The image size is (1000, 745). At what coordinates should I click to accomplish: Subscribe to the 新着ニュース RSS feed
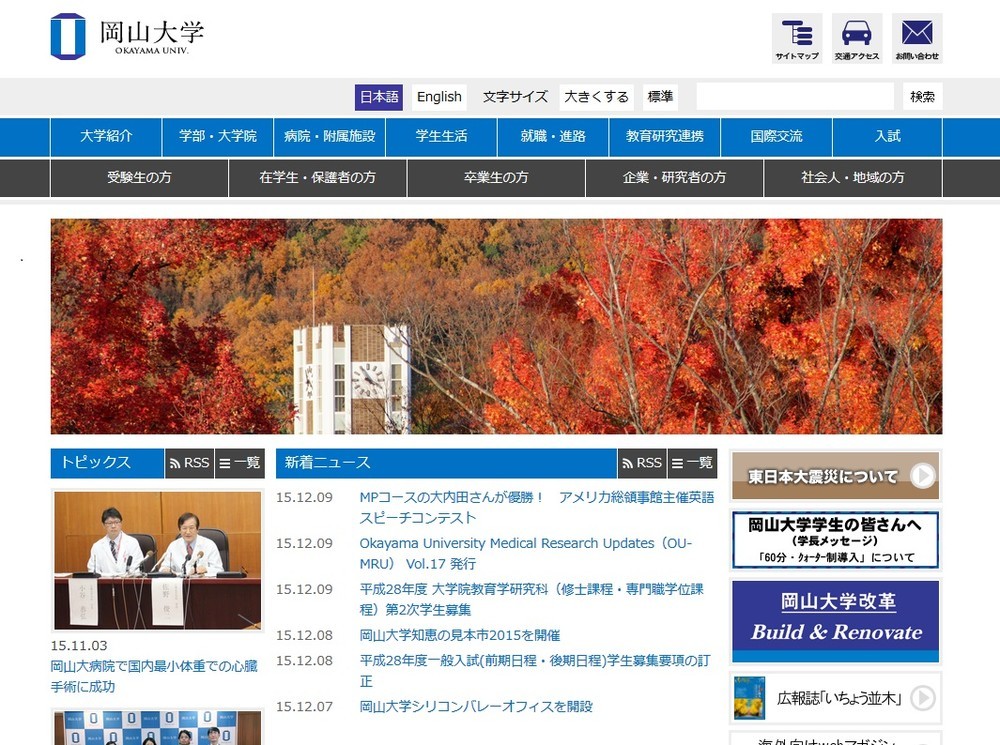(x=642, y=462)
